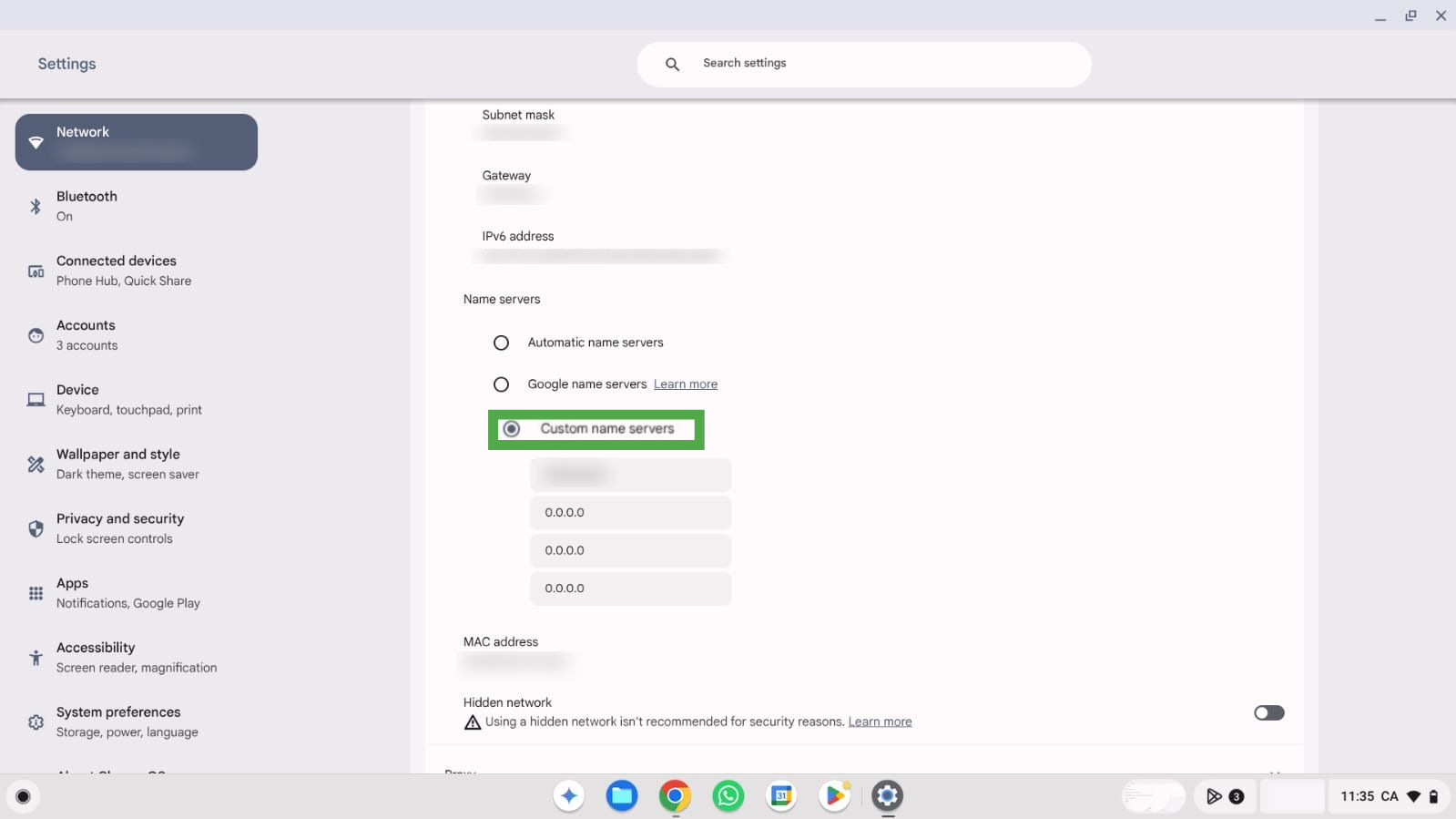Click the Accessibility person icon
The height and width of the screenshot is (819, 1456).
(36, 658)
